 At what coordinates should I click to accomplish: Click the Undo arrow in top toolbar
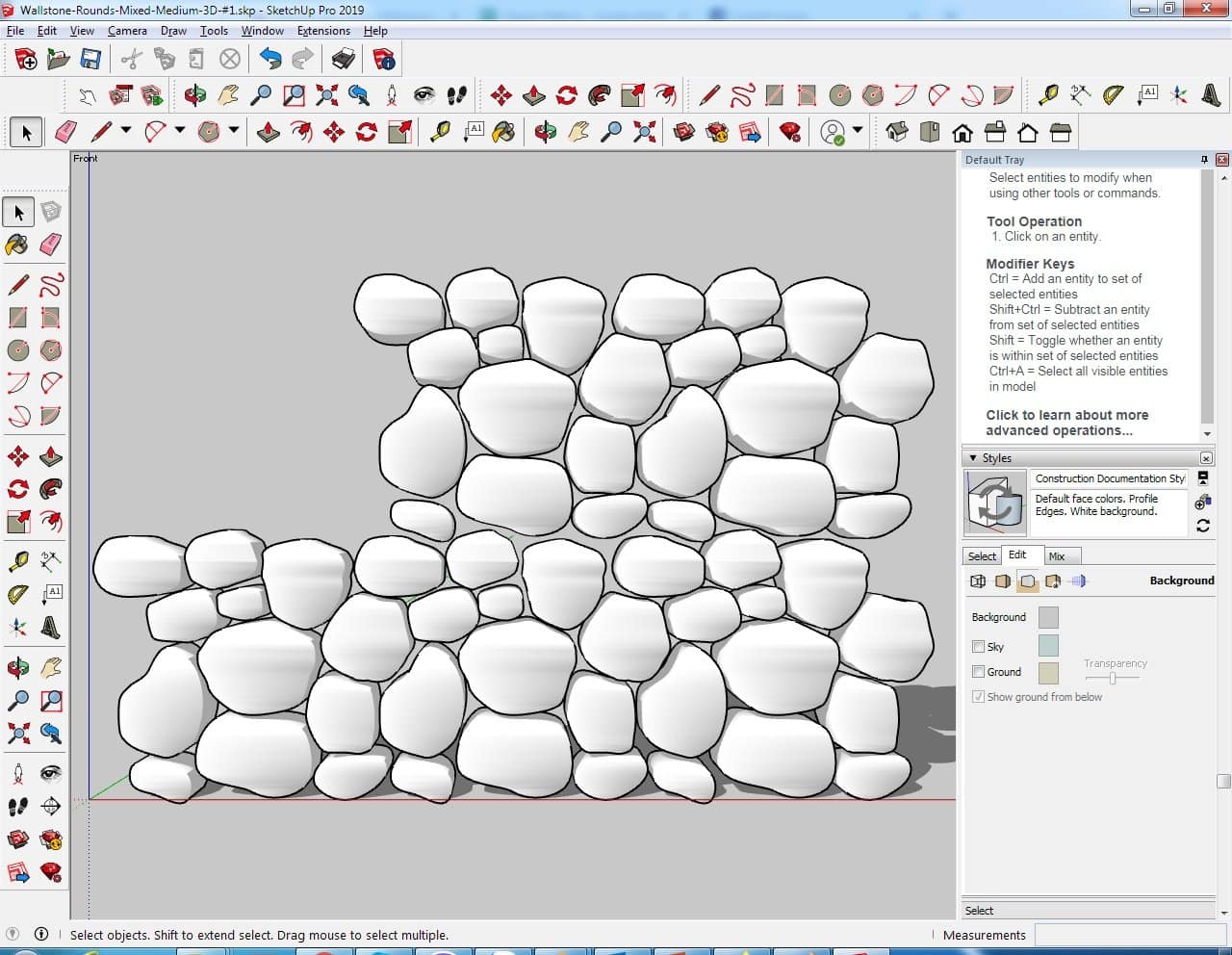tap(270, 60)
